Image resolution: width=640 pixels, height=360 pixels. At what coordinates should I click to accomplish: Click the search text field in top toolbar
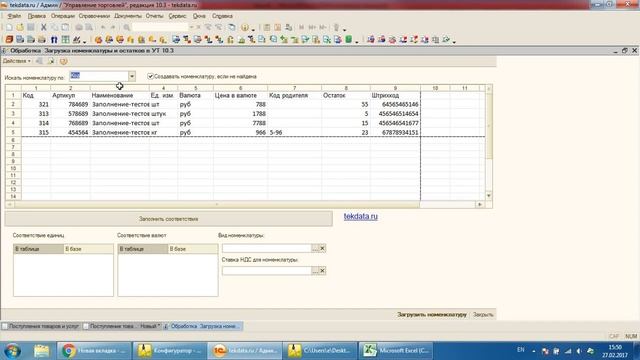tap(160, 27)
